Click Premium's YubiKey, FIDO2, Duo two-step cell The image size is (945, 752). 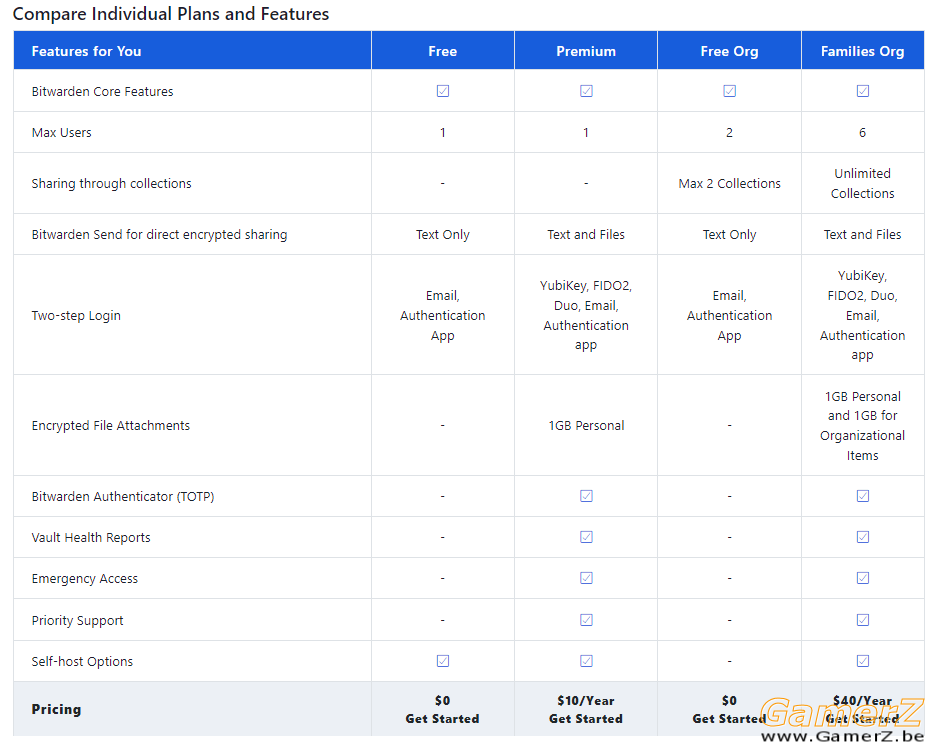(x=586, y=315)
